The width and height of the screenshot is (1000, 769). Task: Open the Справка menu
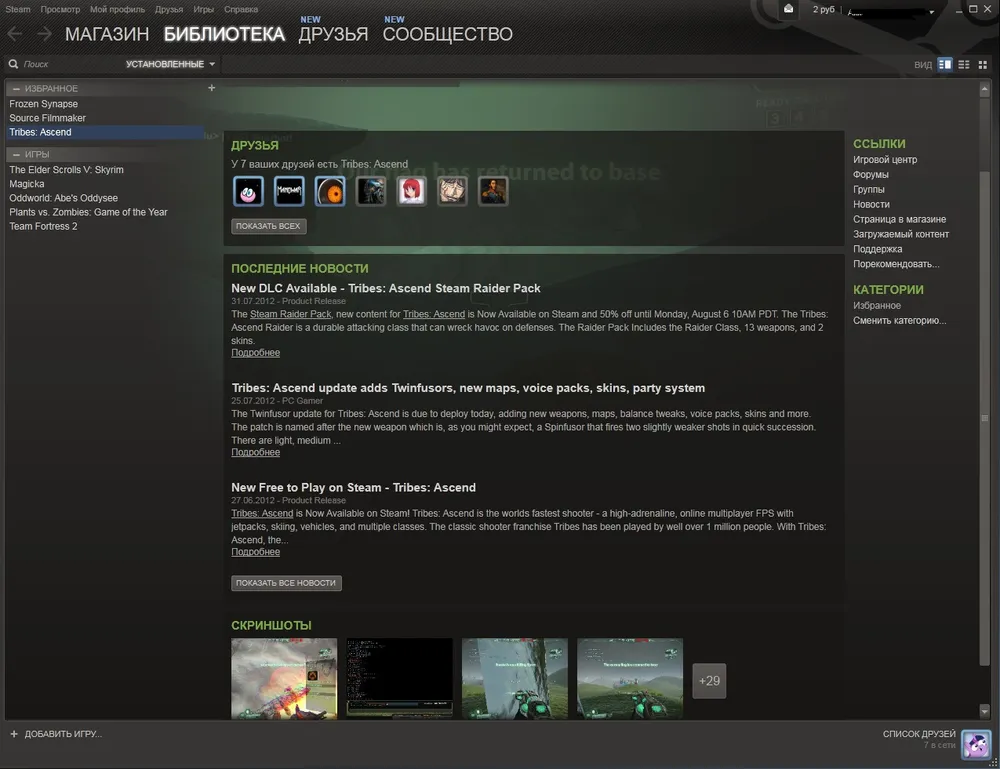pos(241,9)
